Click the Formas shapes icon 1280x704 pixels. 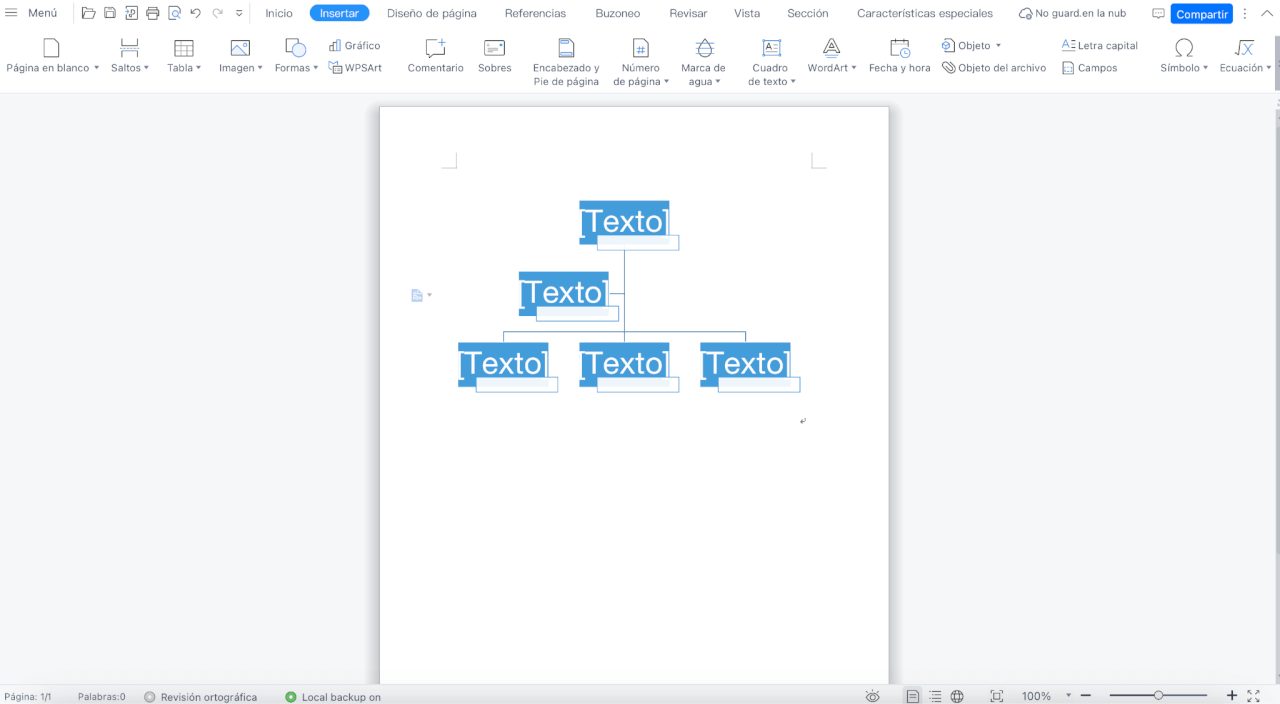(x=295, y=48)
